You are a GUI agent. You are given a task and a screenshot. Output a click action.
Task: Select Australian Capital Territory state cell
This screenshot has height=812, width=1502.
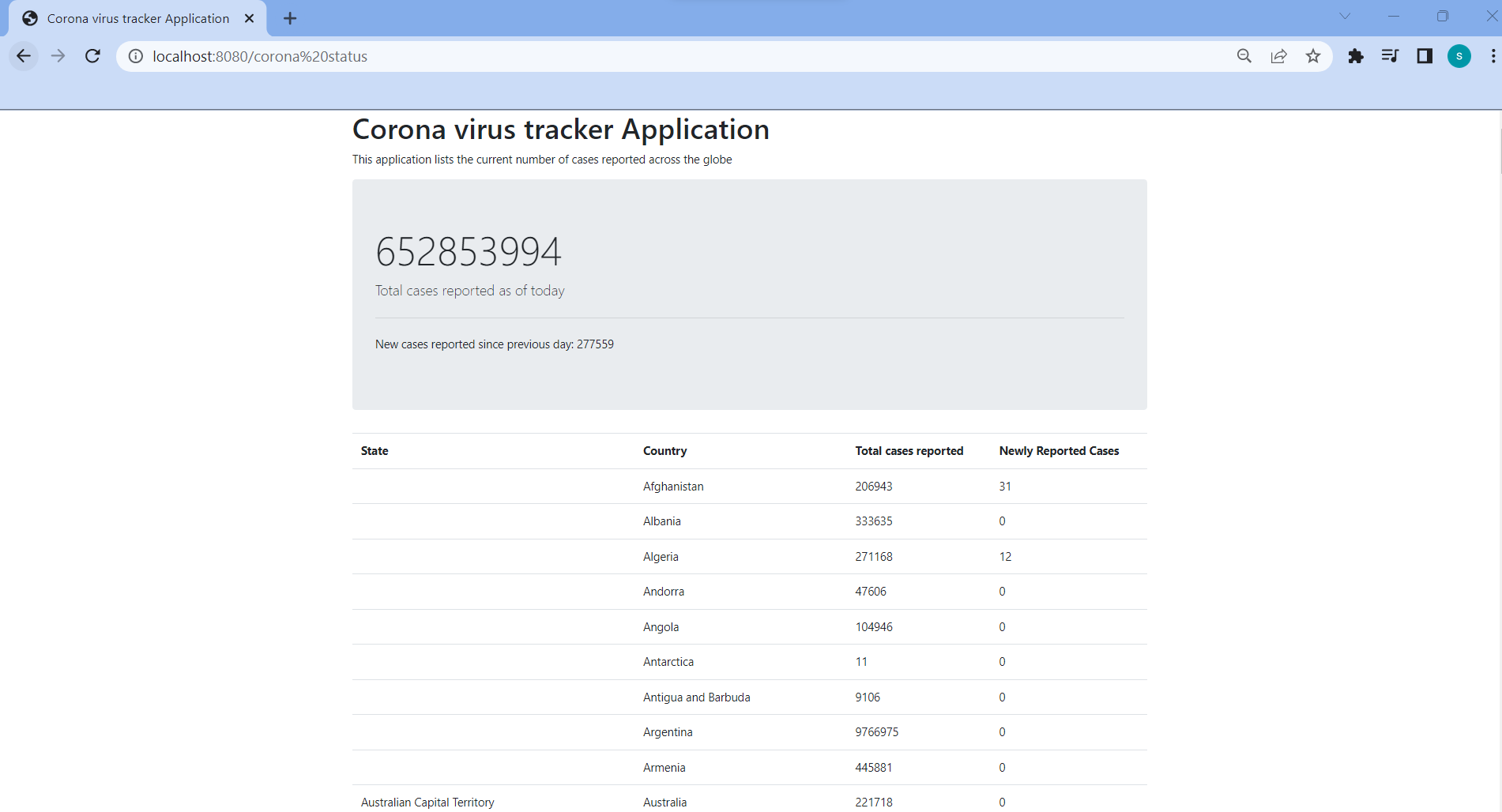click(x=427, y=803)
